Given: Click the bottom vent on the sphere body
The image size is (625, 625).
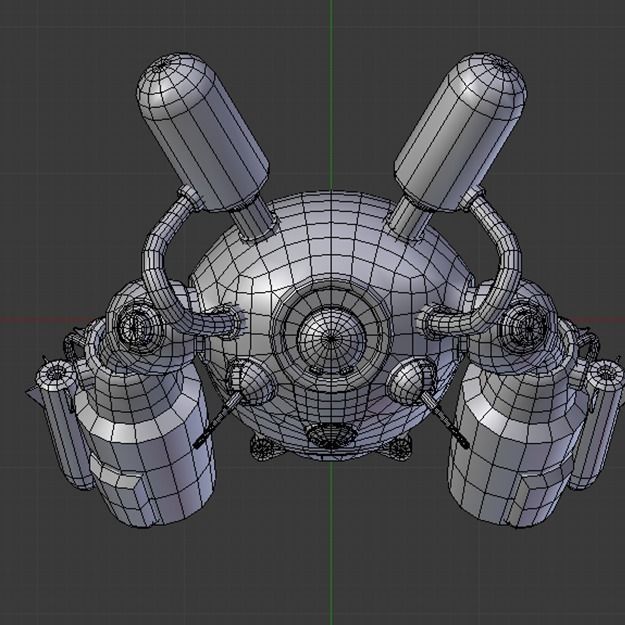Looking at the screenshot, I should 332,436.
